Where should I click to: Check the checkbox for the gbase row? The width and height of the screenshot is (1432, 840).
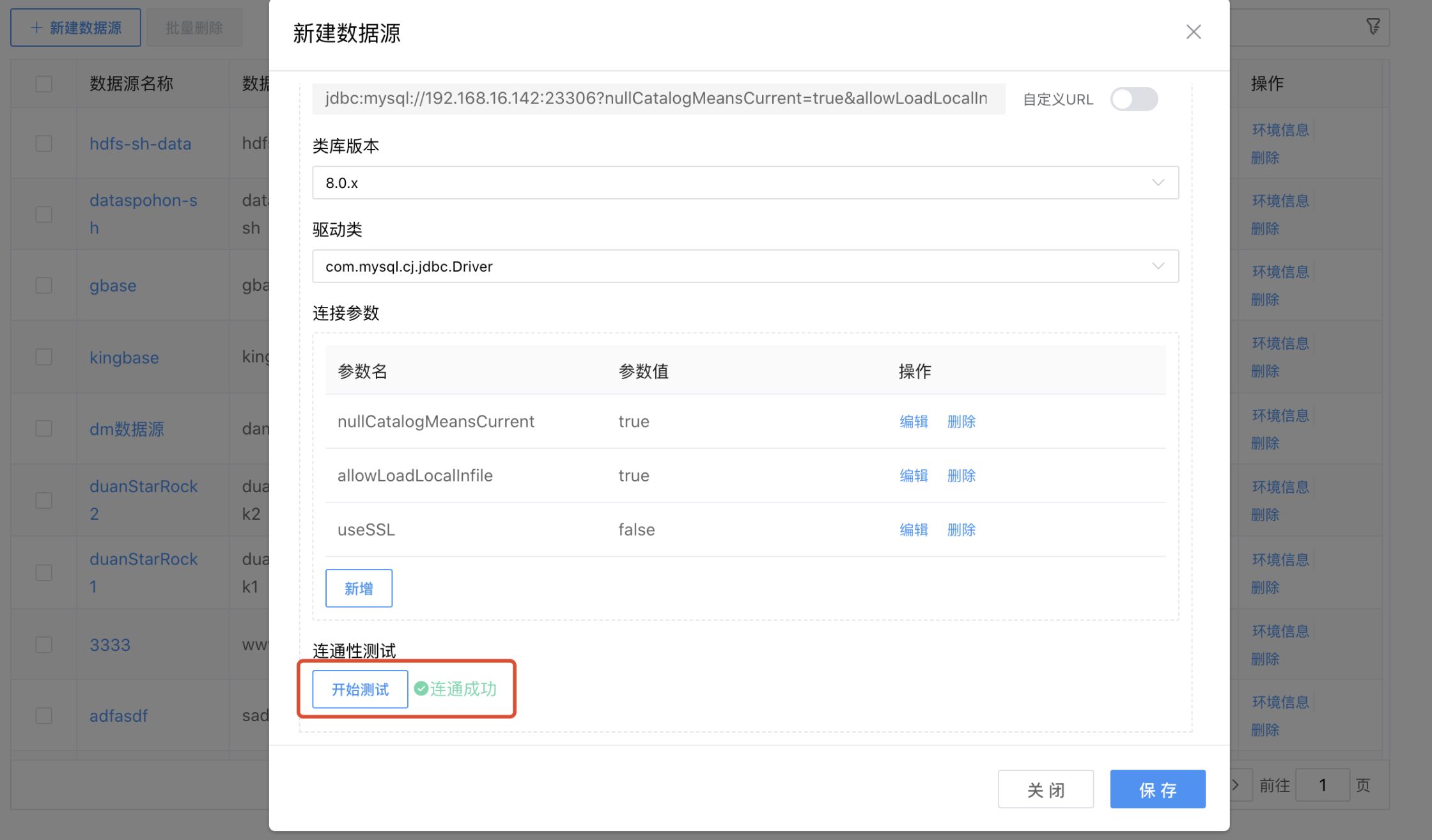43,285
